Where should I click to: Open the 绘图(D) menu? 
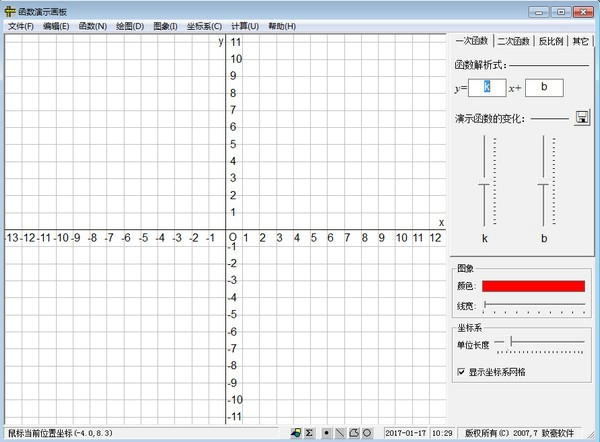point(130,26)
